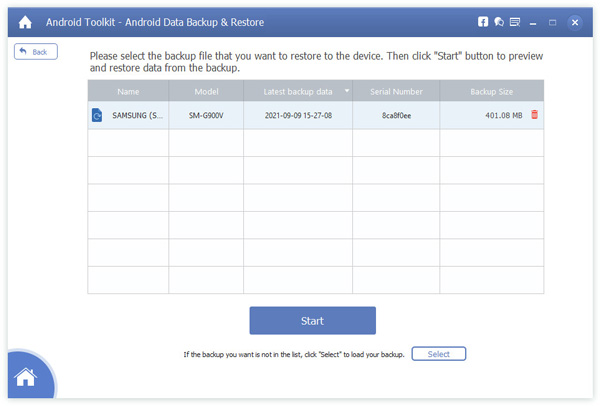This screenshot has width=600, height=406.
Task: Click the backup file icon beside SAMSUNG
Action: (97, 115)
